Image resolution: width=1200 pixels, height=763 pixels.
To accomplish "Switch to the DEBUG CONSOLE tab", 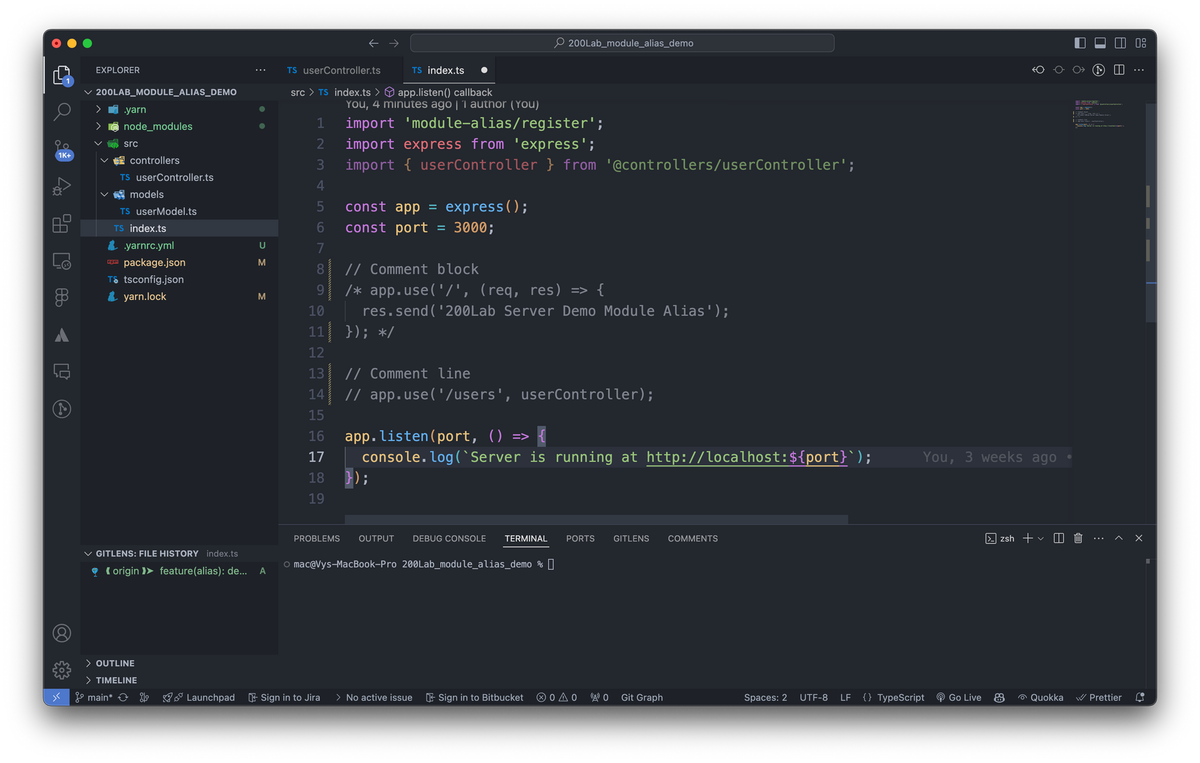I will [449, 538].
